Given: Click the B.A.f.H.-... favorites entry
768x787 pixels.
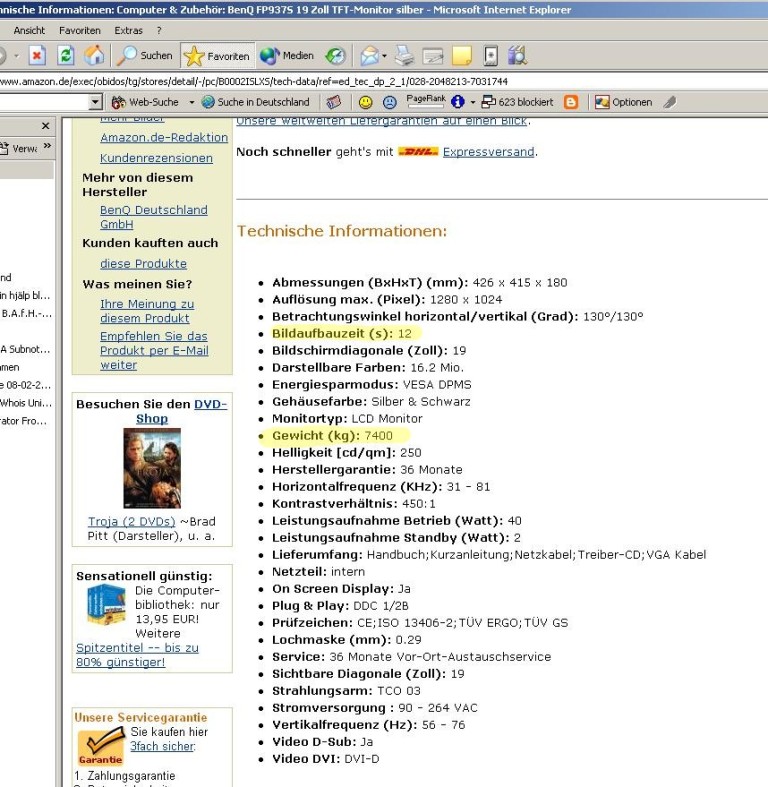Looking at the screenshot, I should point(27,314).
